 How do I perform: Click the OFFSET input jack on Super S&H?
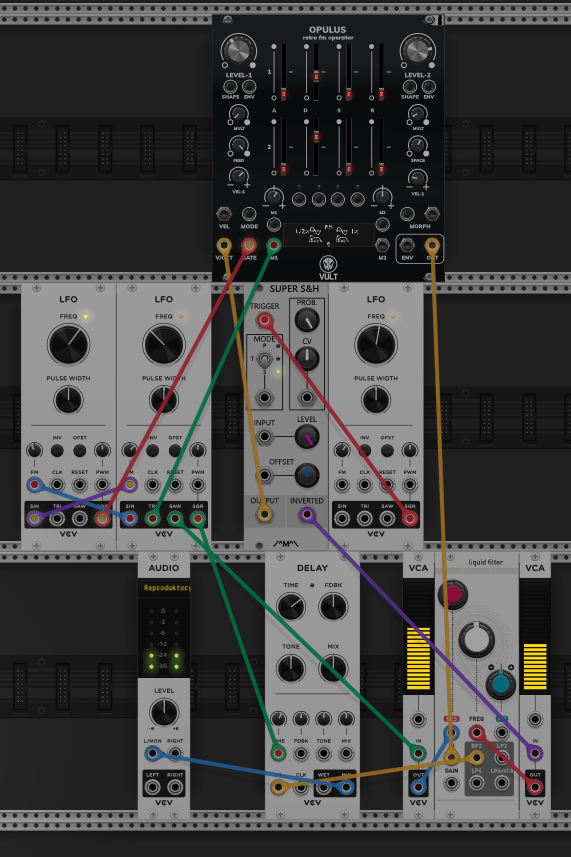coord(264,476)
